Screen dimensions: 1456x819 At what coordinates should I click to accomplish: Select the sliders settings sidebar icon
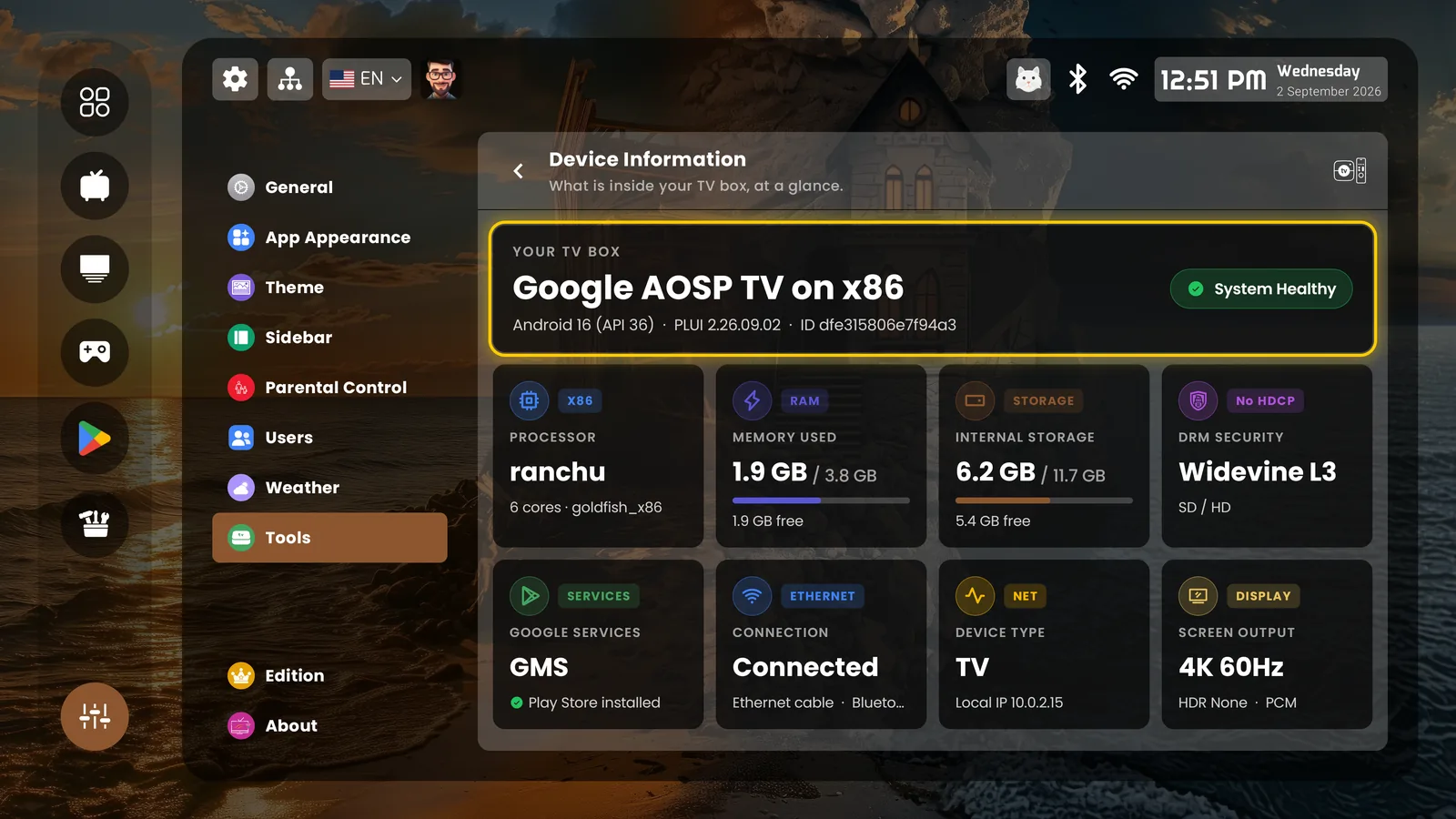pos(95,716)
